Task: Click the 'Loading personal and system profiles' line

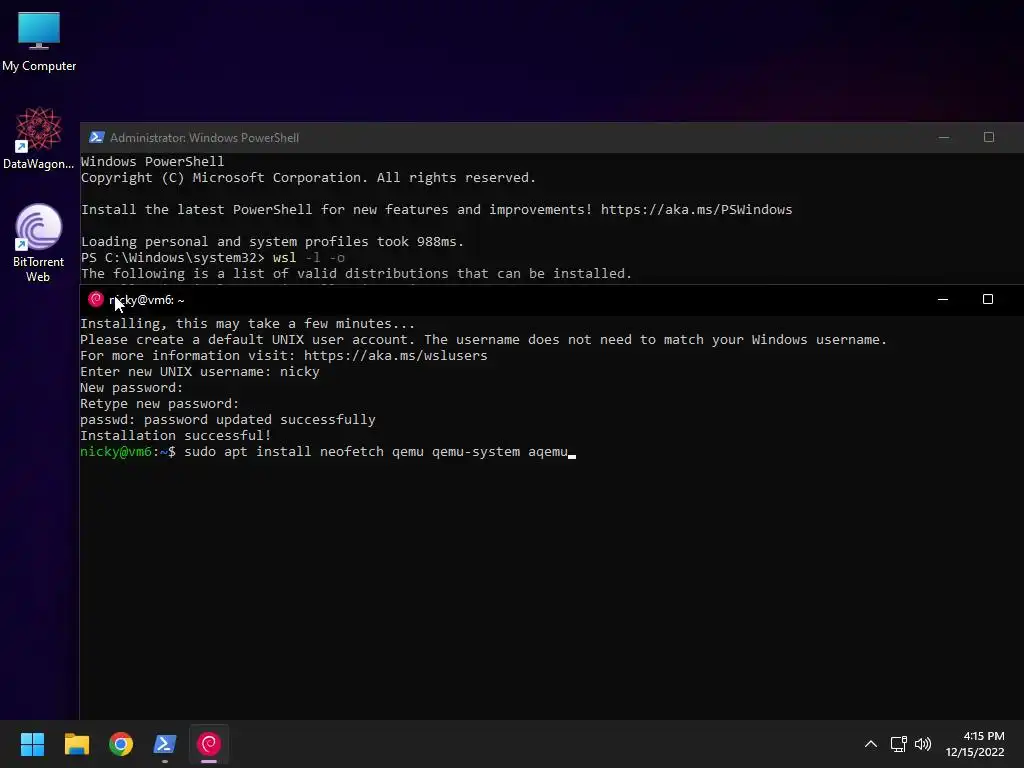Action: coord(272,242)
